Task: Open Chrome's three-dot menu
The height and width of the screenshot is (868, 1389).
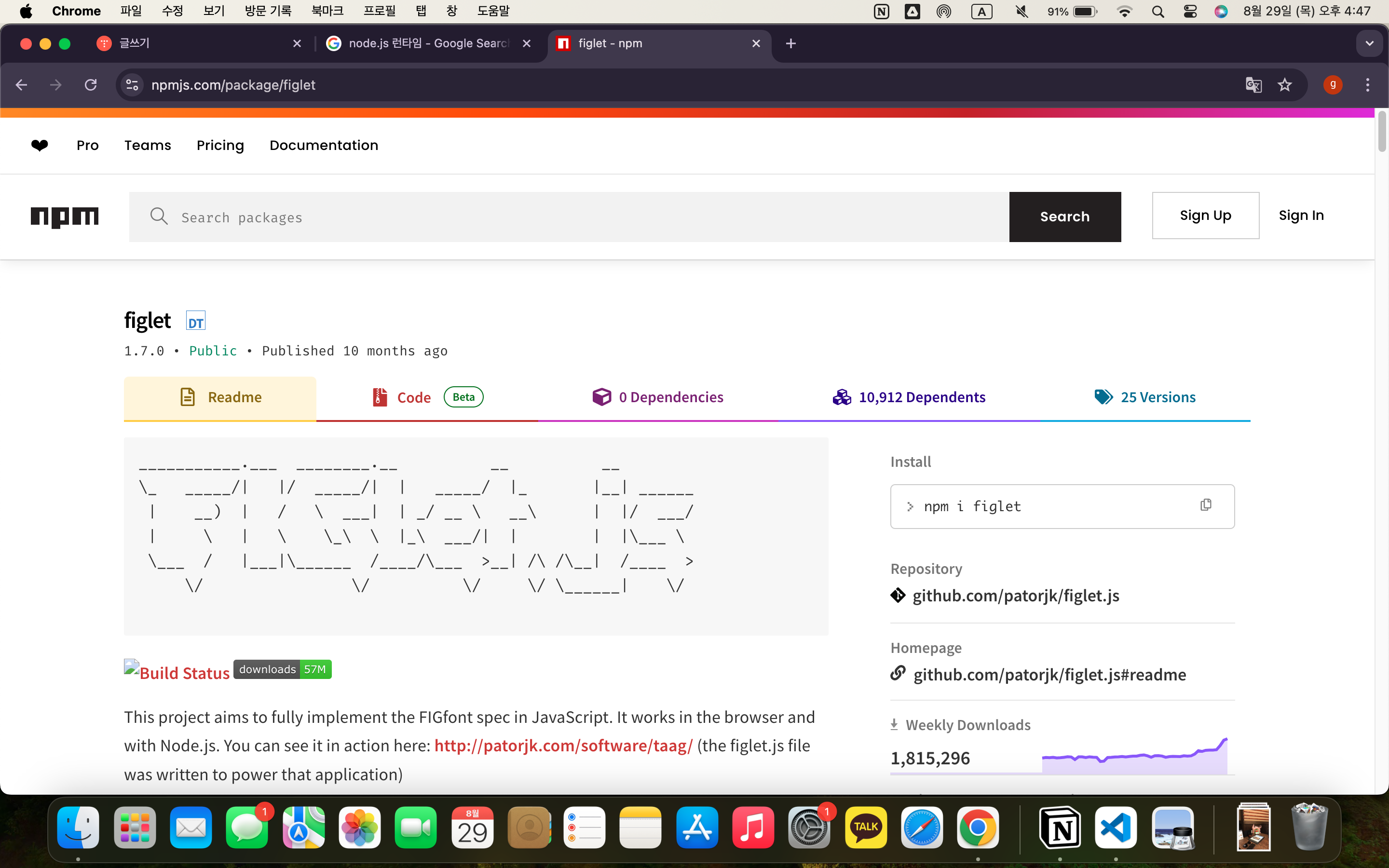Action: coord(1368,85)
